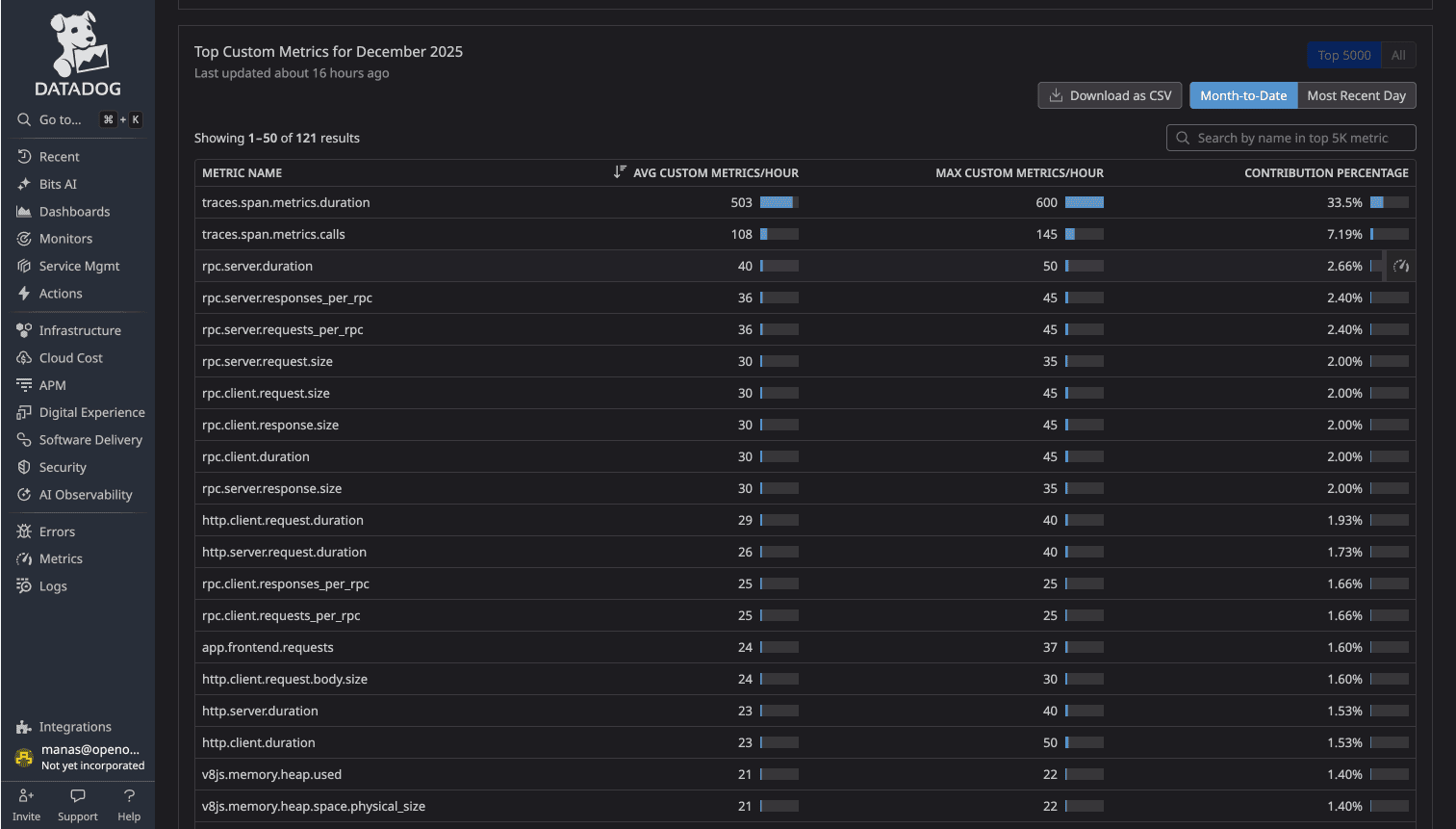Open AI Observability

click(86, 494)
